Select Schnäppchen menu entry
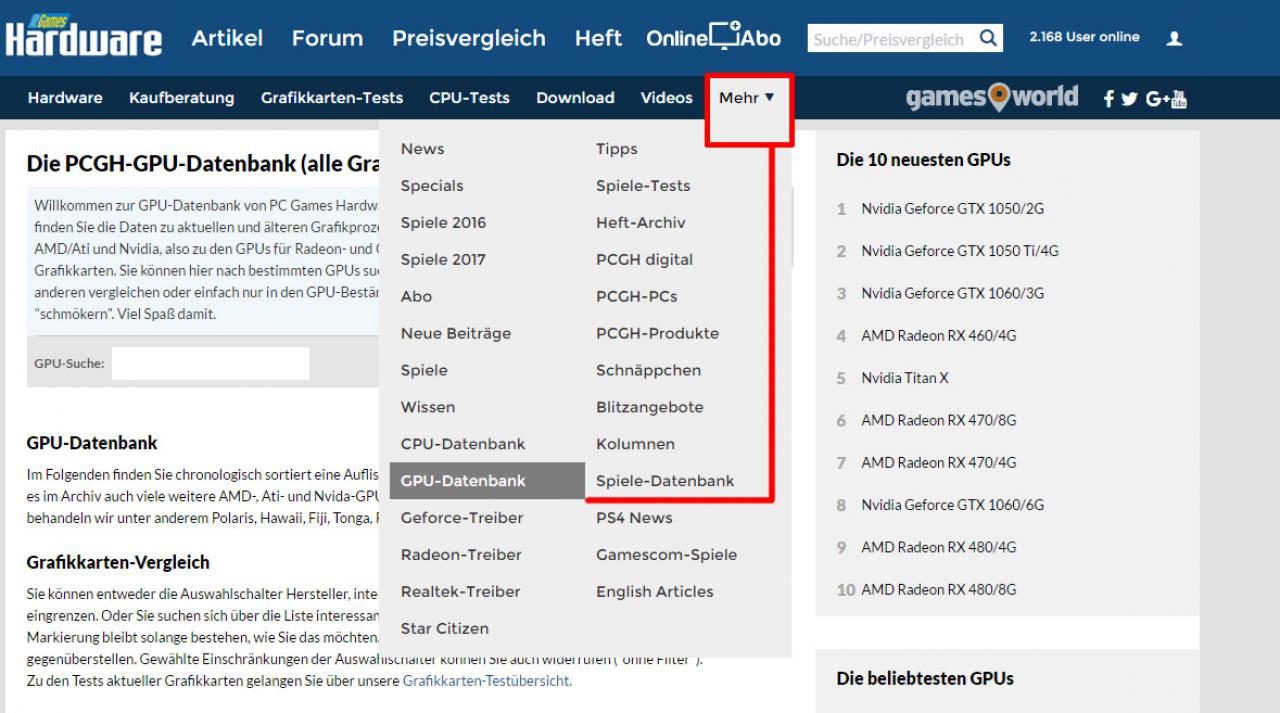Image resolution: width=1280 pixels, height=713 pixels. (648, 370)
